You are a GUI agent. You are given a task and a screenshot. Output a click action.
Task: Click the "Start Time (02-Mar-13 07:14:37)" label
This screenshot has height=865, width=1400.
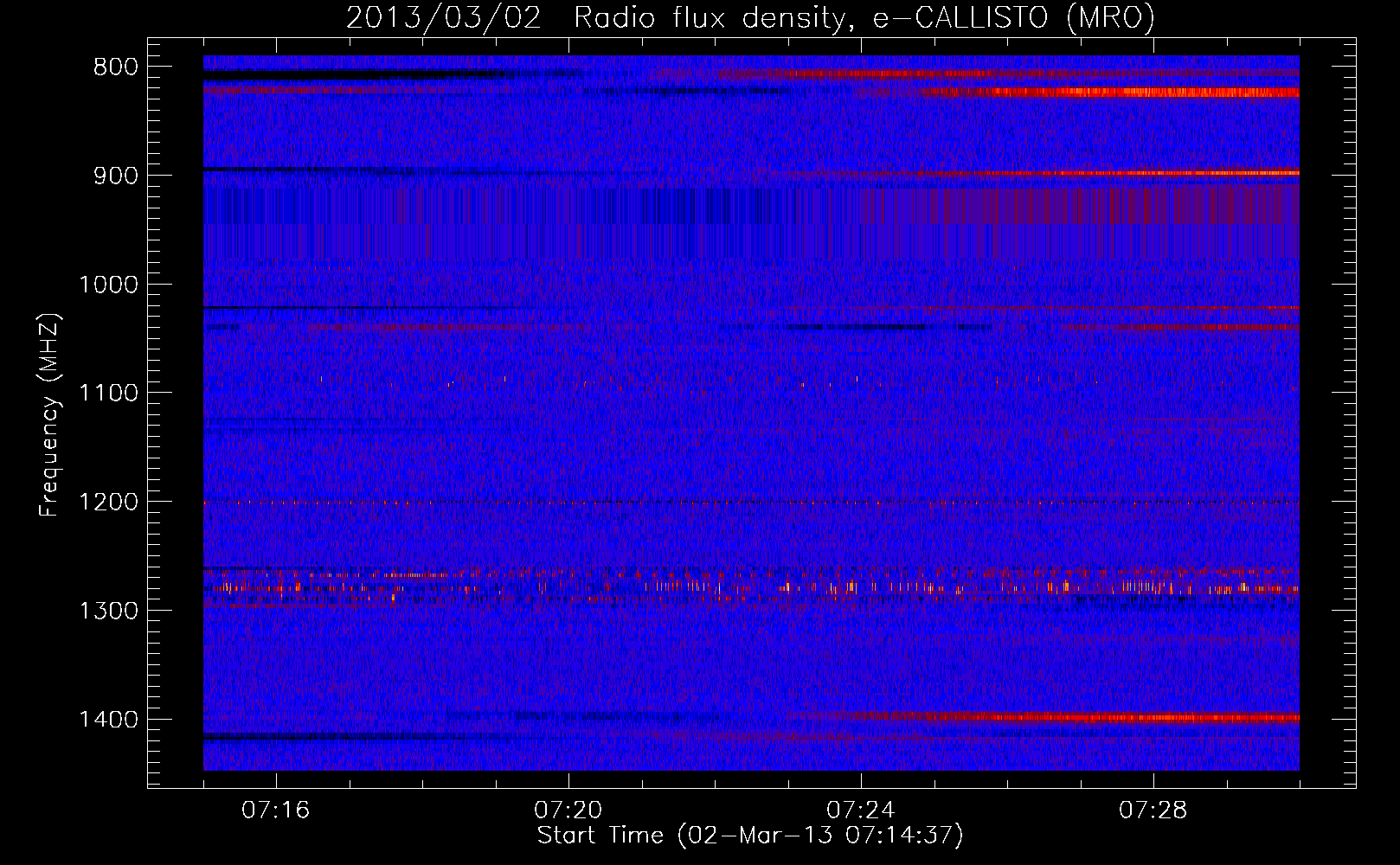[750, 836]
